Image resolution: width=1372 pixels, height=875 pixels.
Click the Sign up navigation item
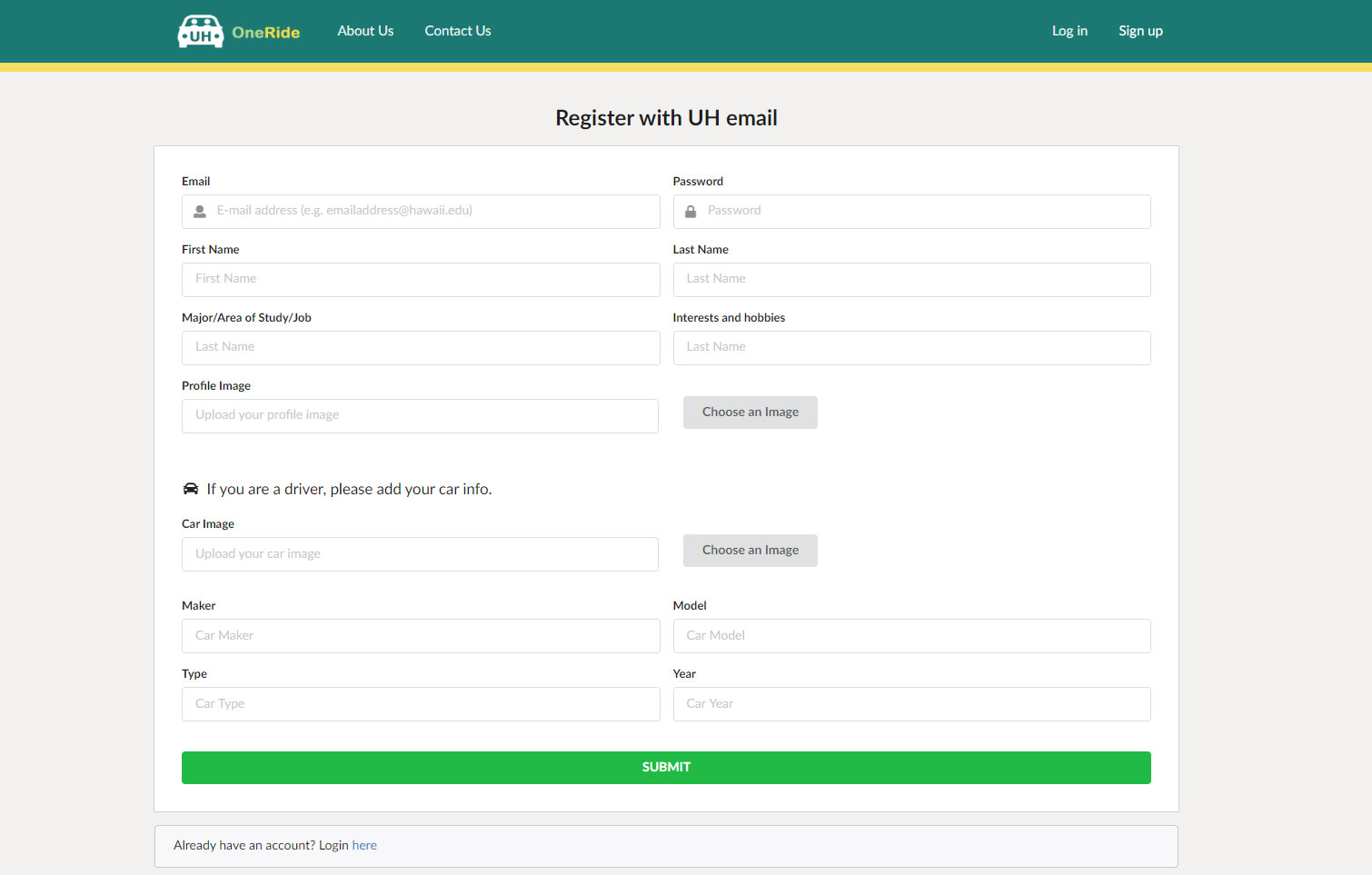(x=1140, y=31)
